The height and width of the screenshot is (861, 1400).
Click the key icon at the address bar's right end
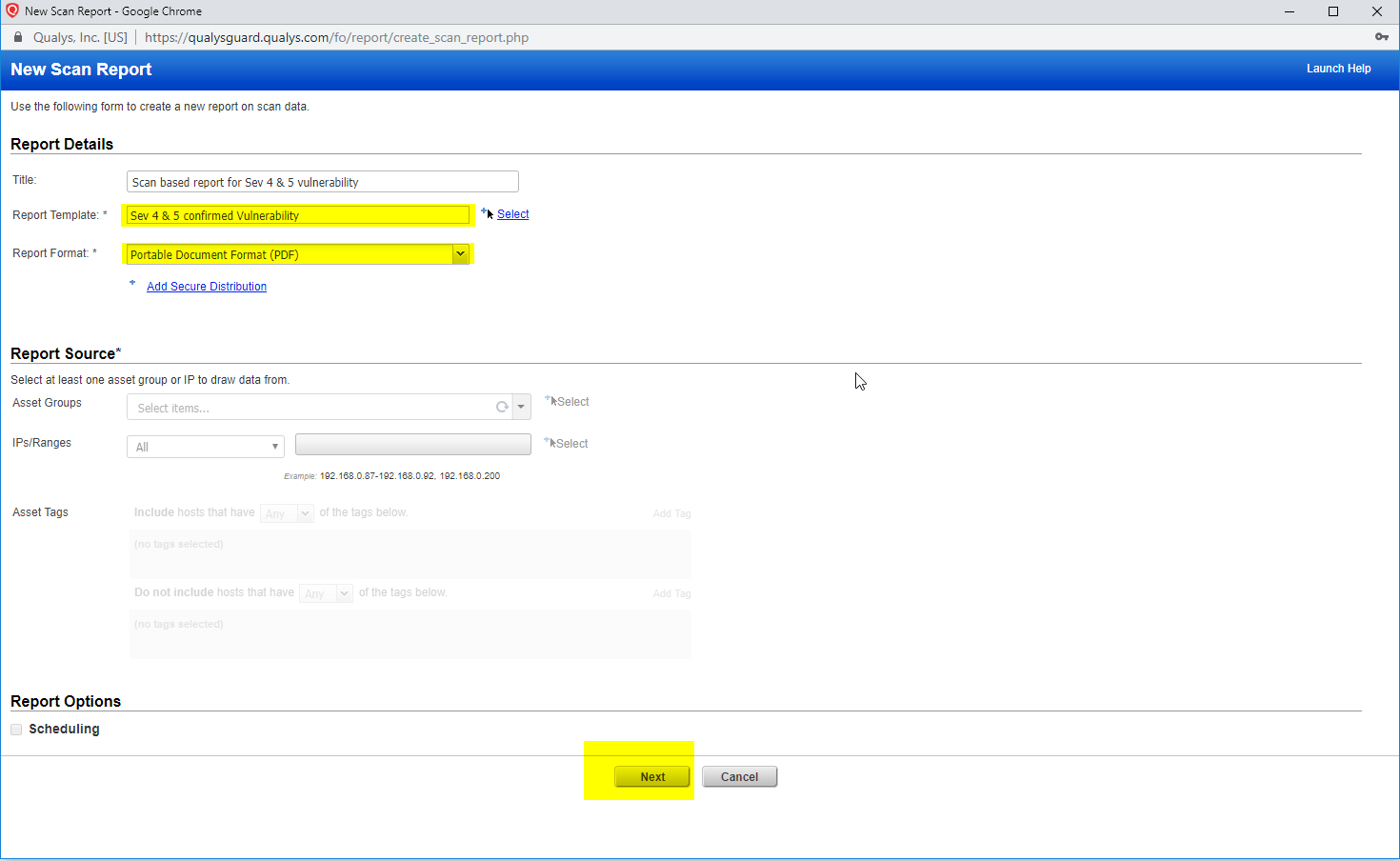[1382, 38]
